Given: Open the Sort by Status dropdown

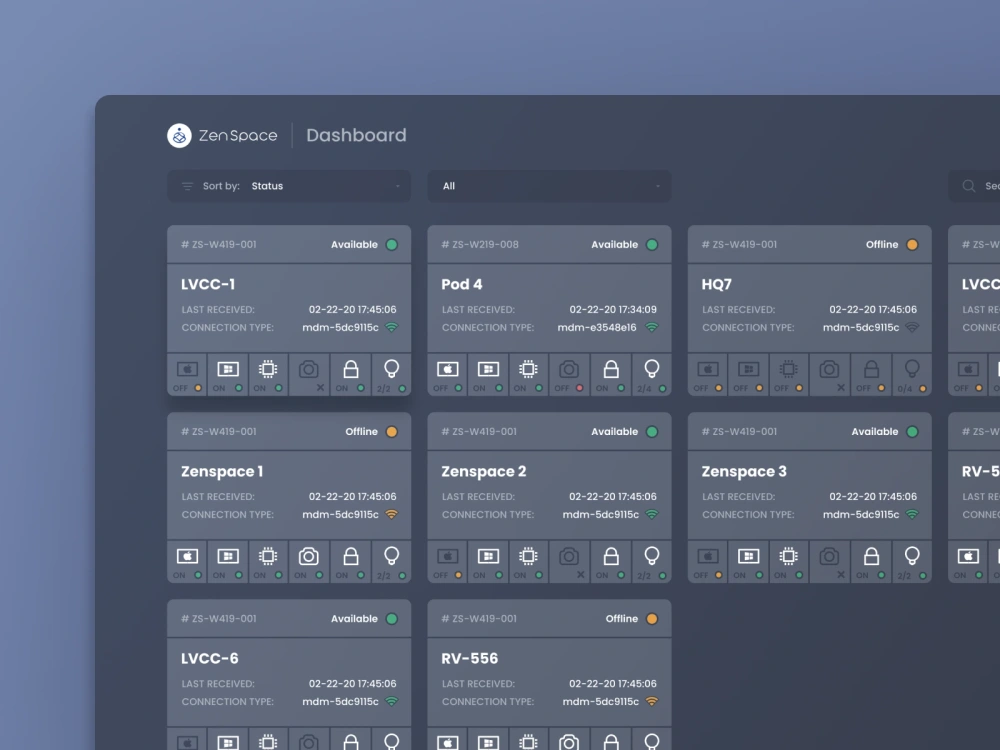Looking at the screenshot, I should pyautogui.click(x=288, y=186).
